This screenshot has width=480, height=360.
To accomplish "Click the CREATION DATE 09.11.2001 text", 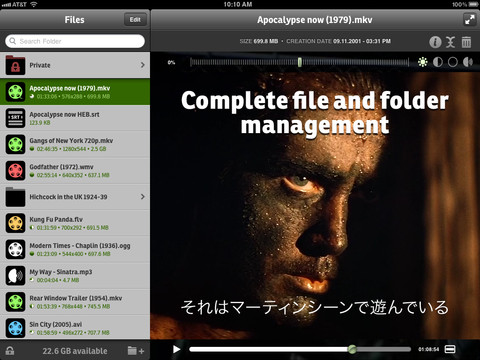I will pyautogui.click(x=338, y=41).
